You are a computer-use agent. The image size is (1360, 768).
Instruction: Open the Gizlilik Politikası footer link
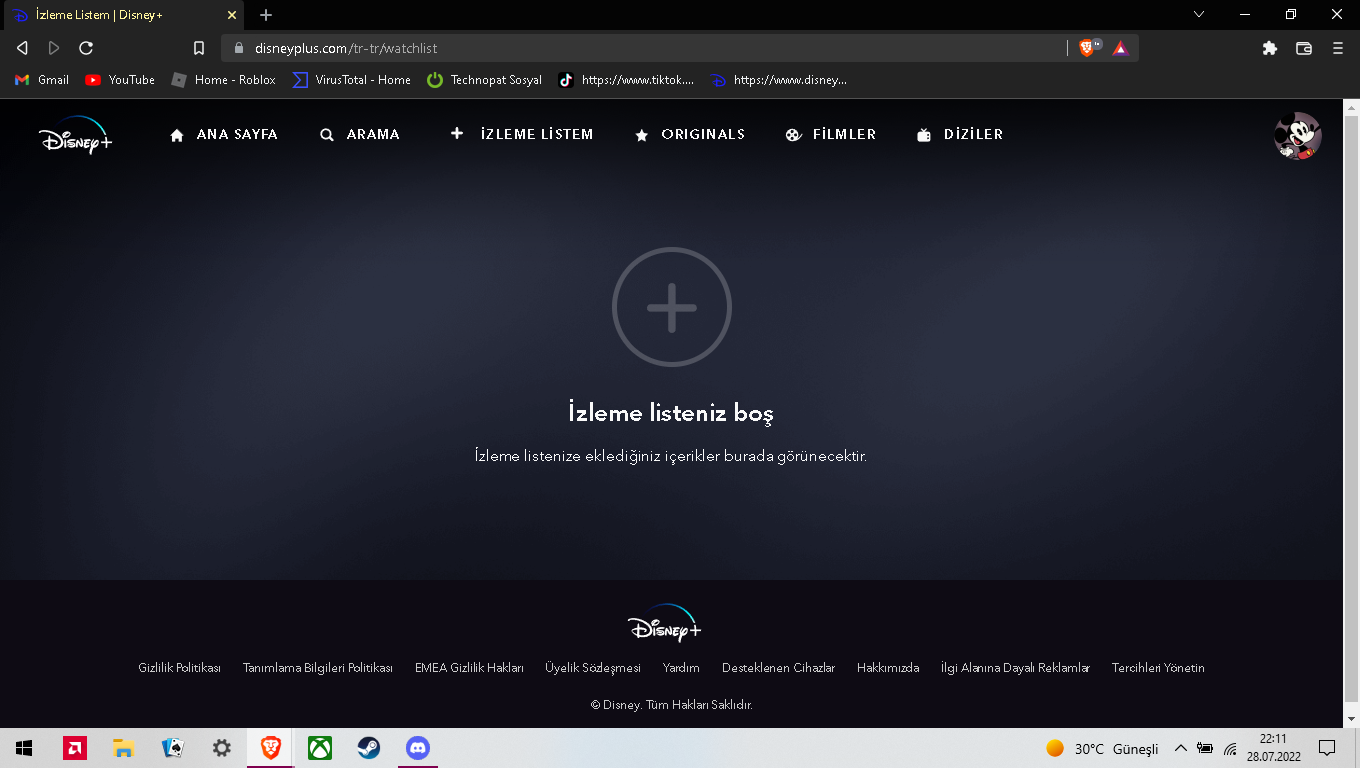coord(179,668)
